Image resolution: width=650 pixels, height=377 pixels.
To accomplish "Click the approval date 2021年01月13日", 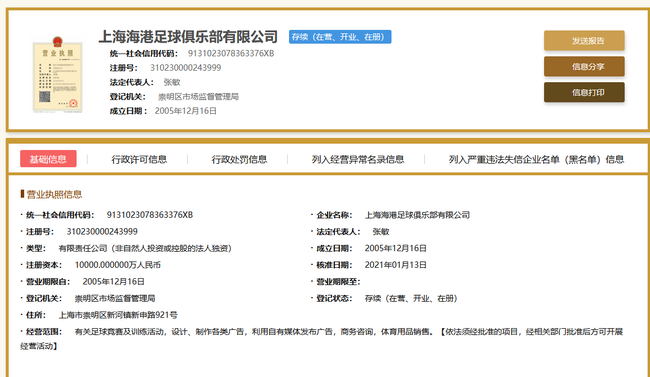I will (x=395, y=265).
